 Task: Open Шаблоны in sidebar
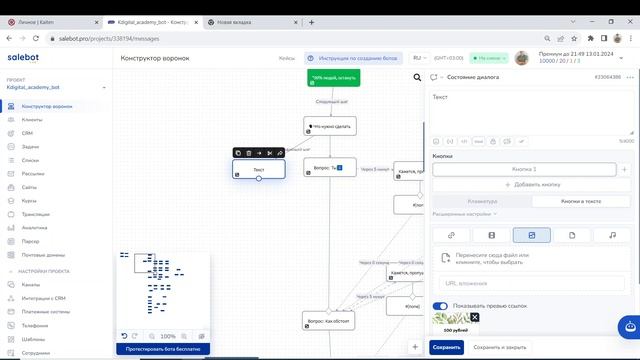(x=33, y=339)
